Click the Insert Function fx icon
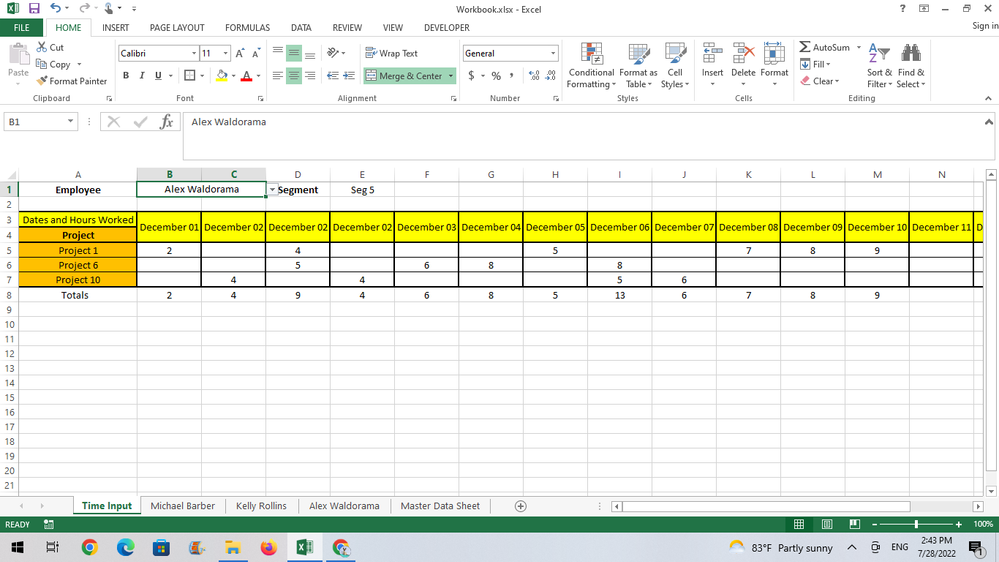The image size is (999, 562). [x=166, y=122]
